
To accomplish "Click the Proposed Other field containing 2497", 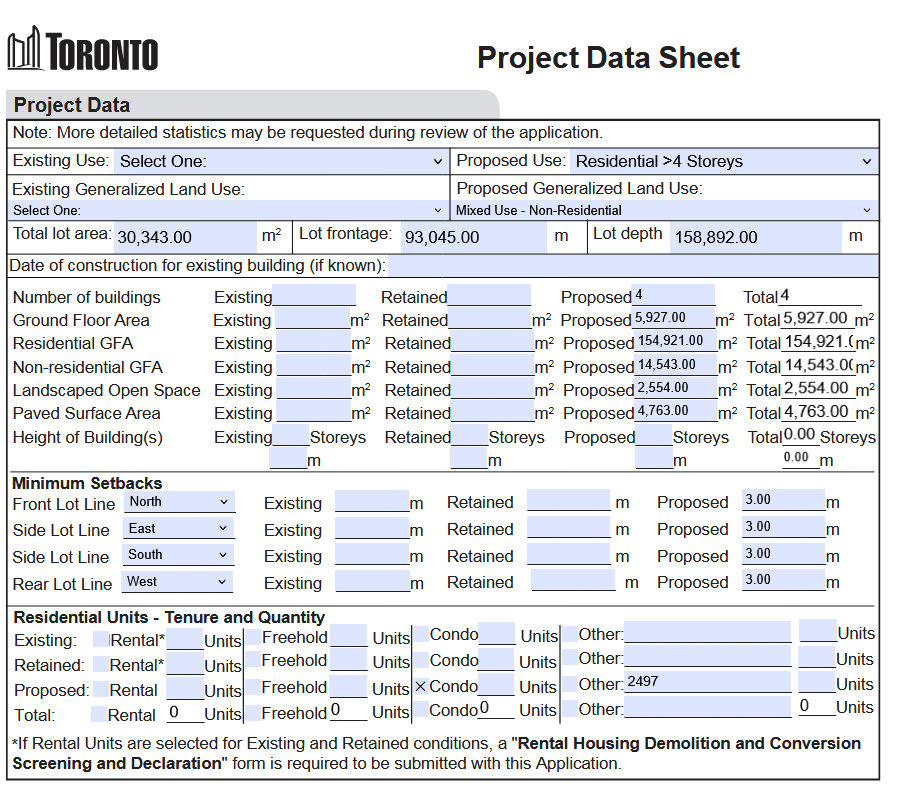I will click(x=708, y=683).
